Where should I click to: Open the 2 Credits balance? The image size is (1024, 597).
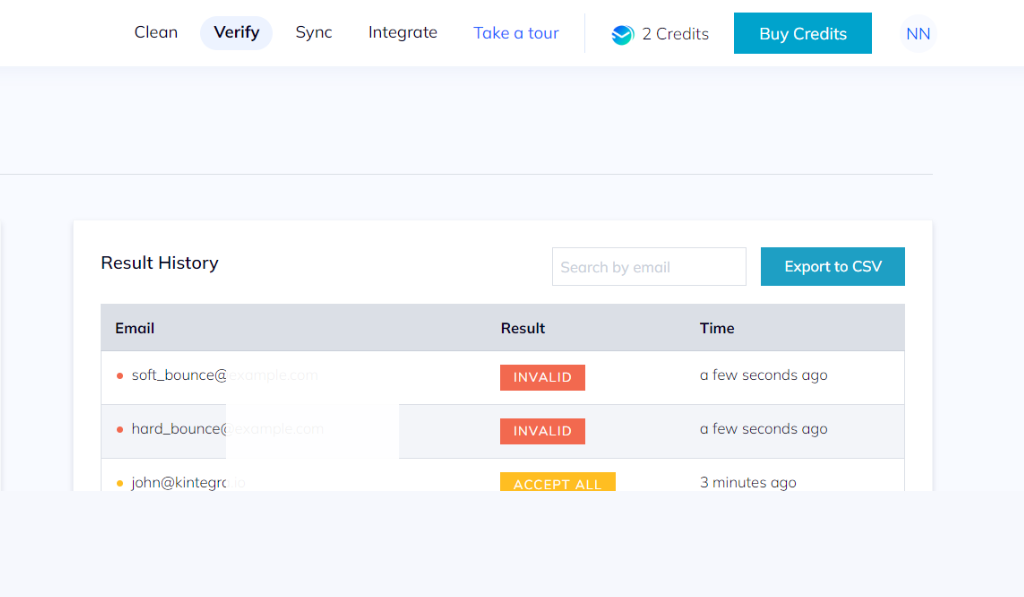(675, 34)
